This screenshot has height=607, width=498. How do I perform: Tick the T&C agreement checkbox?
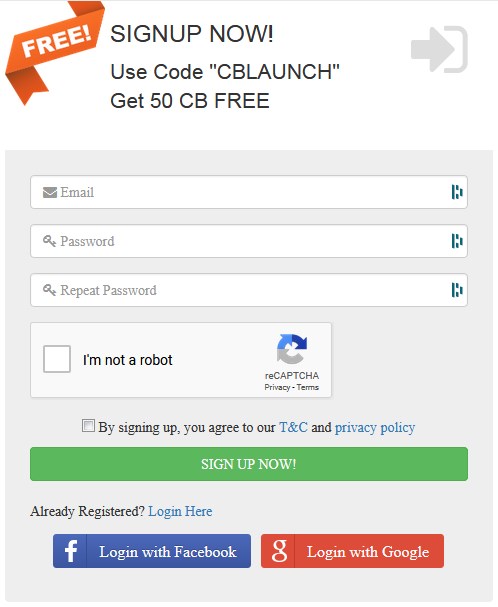coord(88,425)
